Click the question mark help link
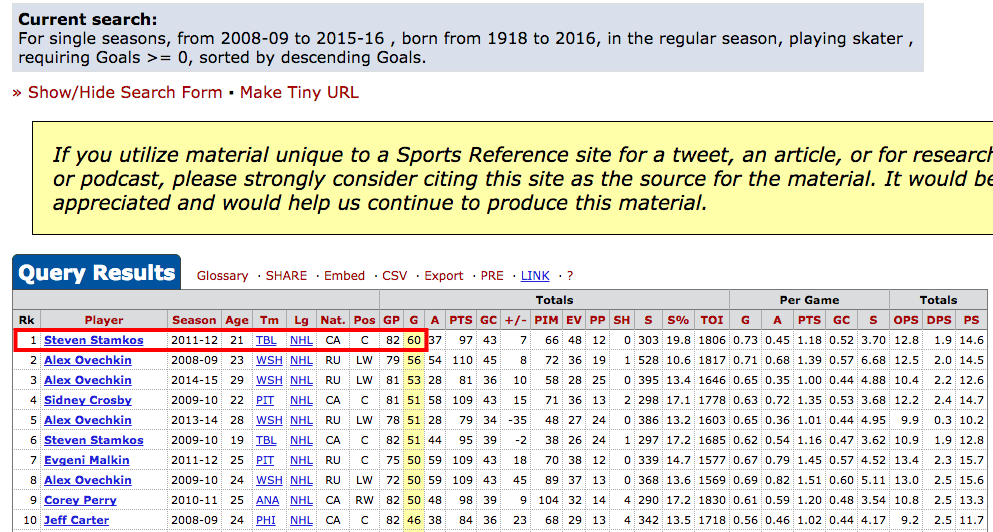 pyautogui.click(x=570, y=276)
